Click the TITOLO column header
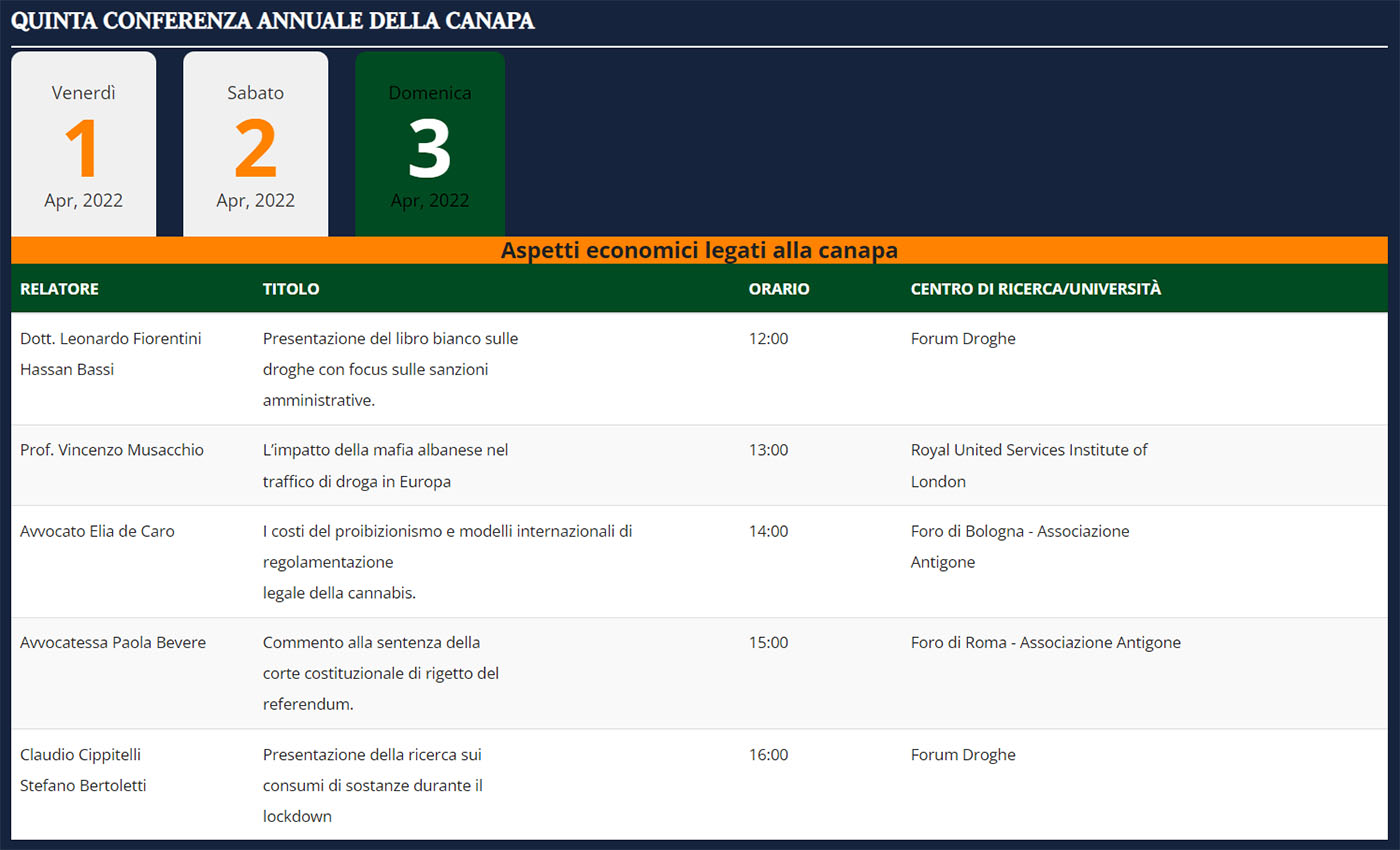Image resolution: width=1400 pixels, height=850 pixels. pyautogui.click(x=291, y=289)
